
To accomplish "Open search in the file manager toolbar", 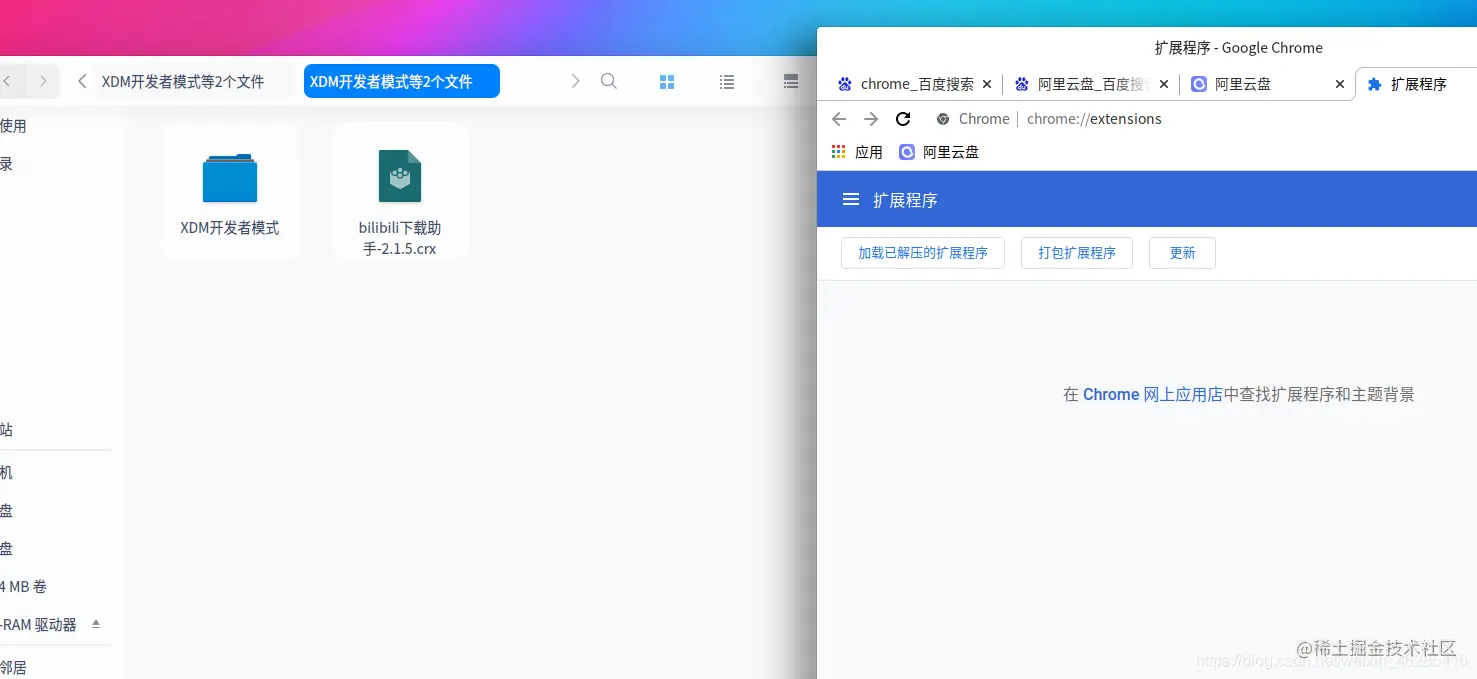I will click(609, 81).
